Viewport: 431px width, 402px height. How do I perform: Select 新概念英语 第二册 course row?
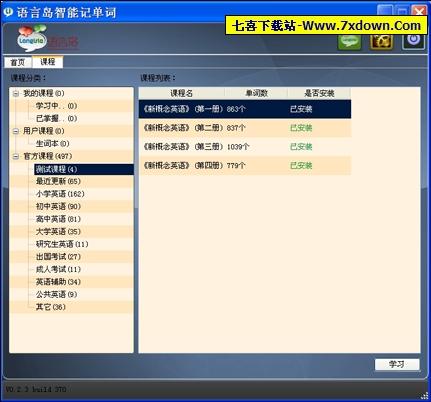245,128
